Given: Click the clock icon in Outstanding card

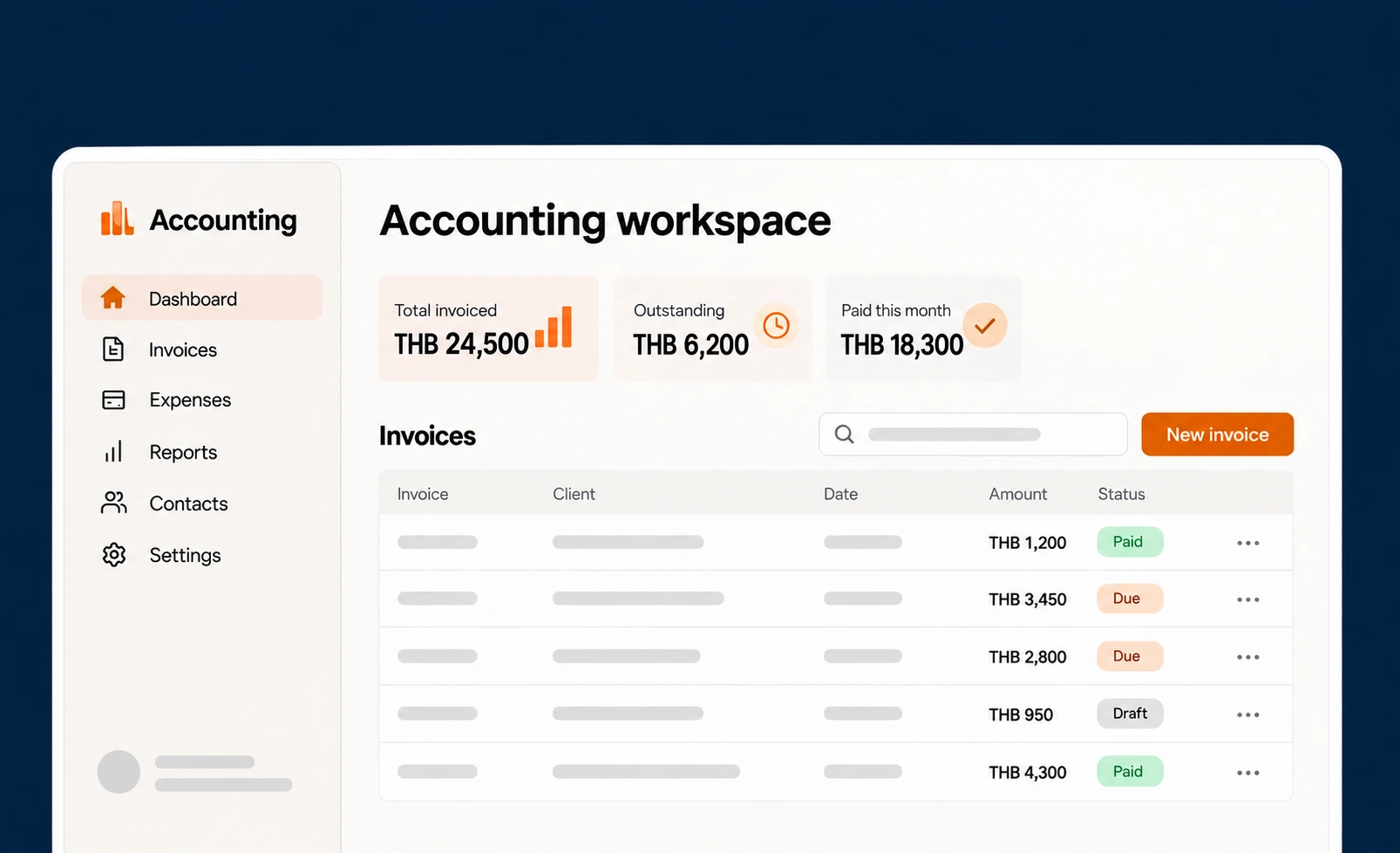Looking at the screenshot, I should (x=776, y=326).
